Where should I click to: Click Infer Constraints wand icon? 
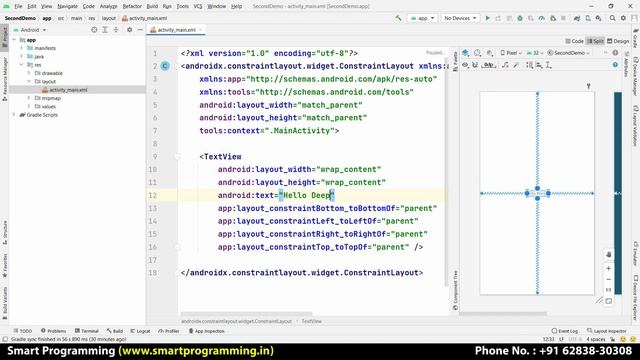(x=516, y=65)
